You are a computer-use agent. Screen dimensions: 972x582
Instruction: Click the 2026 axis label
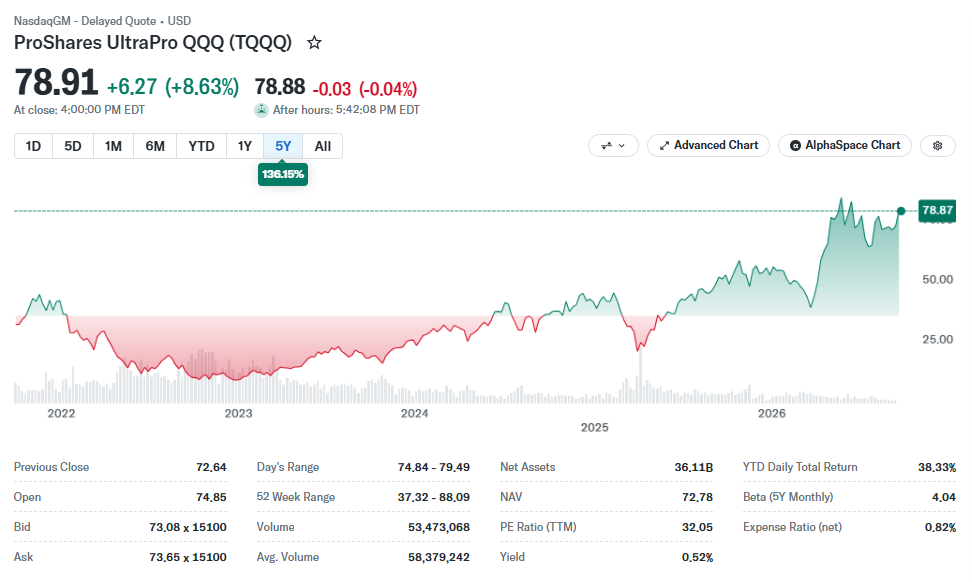click(x=771, y=413)
